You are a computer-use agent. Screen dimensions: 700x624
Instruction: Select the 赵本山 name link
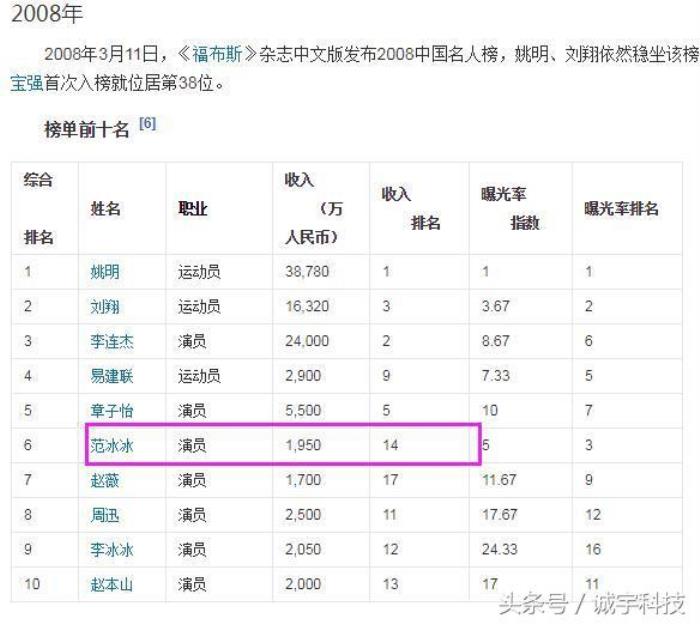click(111, 584)
